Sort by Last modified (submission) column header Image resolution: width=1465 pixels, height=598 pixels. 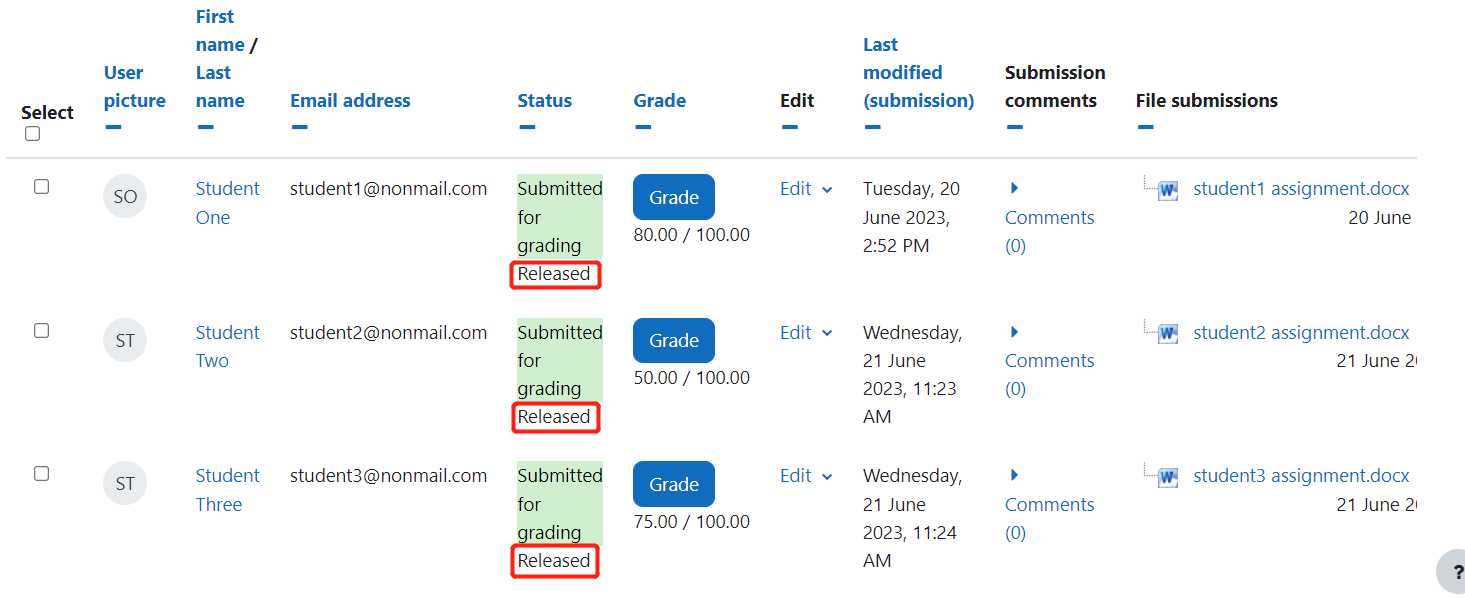[918, 73]
